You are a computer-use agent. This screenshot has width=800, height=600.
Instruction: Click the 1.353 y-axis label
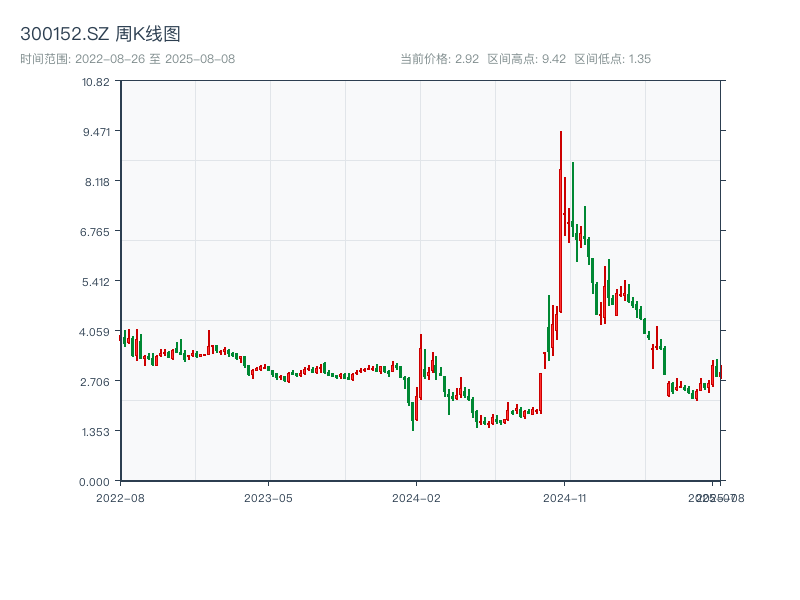(96, 431)
